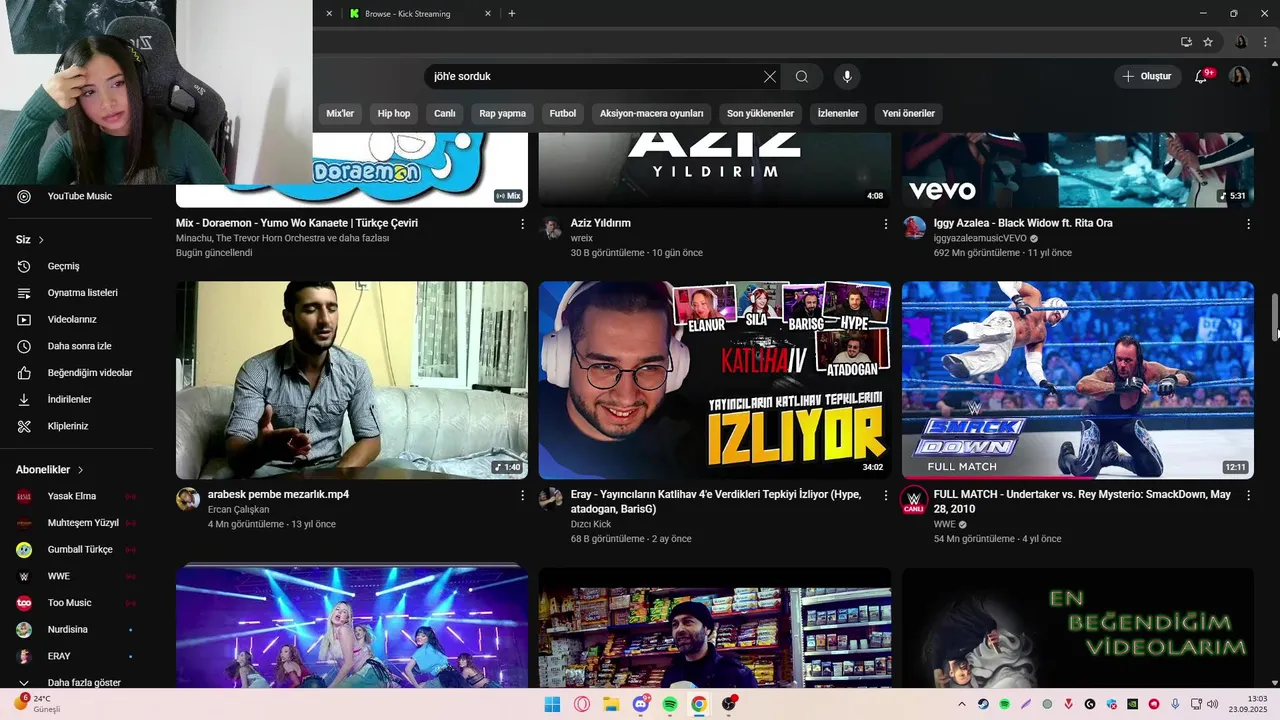Select the Aksiyon-macera oyunları chip
Viewport: 1280px width, 720px height.
(x=652, y=113)
